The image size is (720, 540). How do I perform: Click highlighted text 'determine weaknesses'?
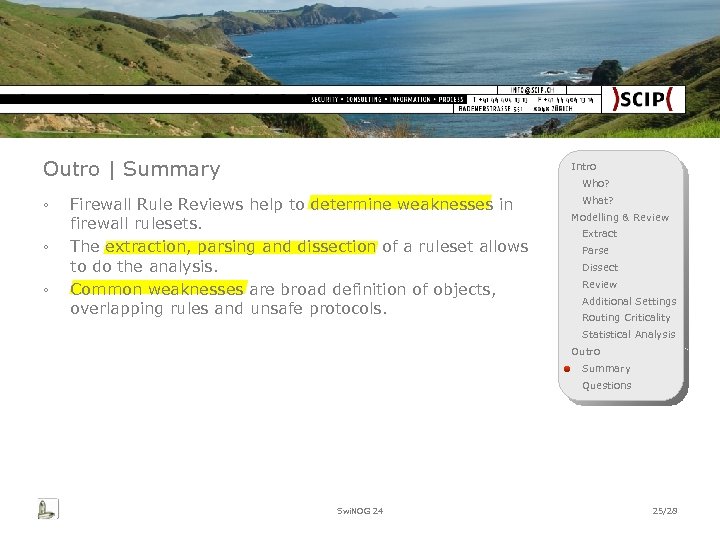click(x=401, y=204)
